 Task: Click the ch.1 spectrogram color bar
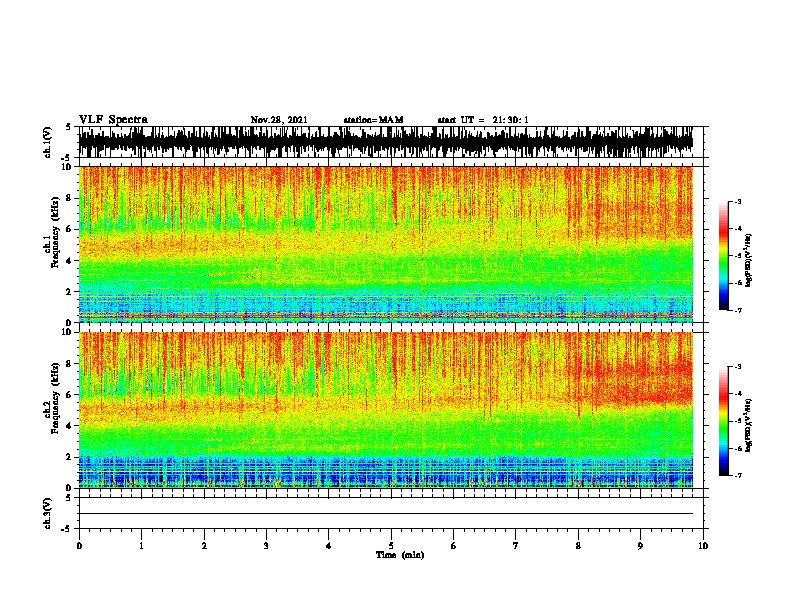pyautogui.click(x=723, y=256)
